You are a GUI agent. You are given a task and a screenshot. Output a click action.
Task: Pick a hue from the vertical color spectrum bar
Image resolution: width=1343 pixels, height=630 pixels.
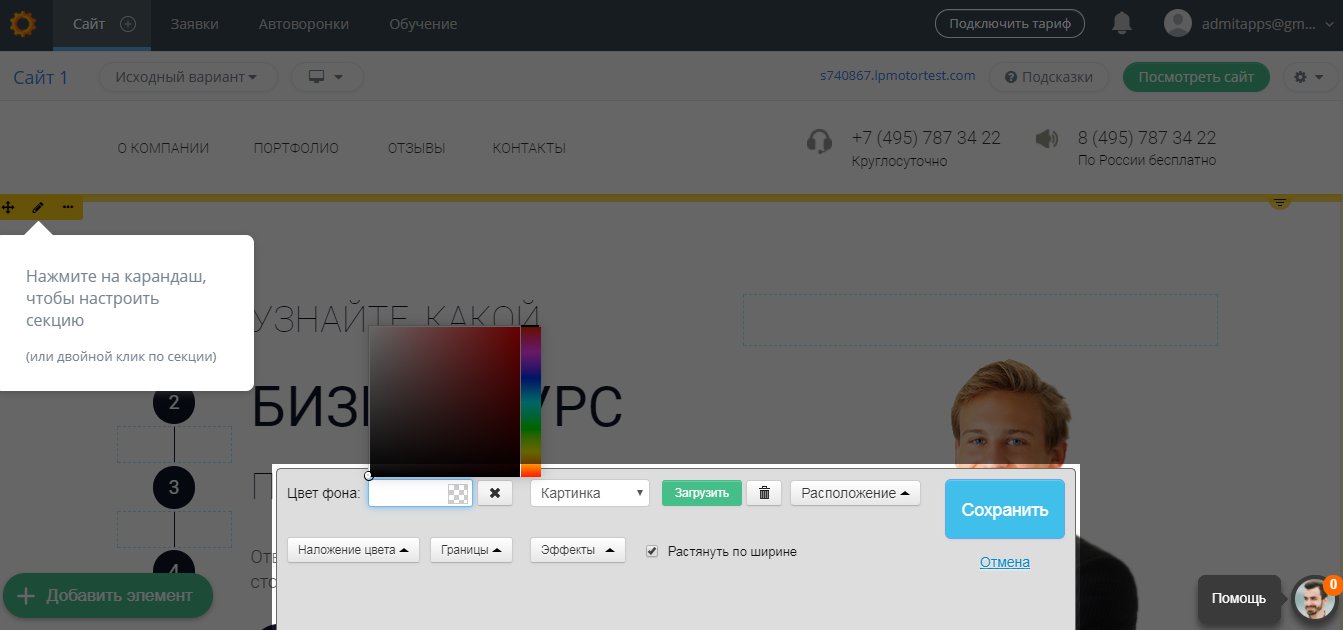529,400
